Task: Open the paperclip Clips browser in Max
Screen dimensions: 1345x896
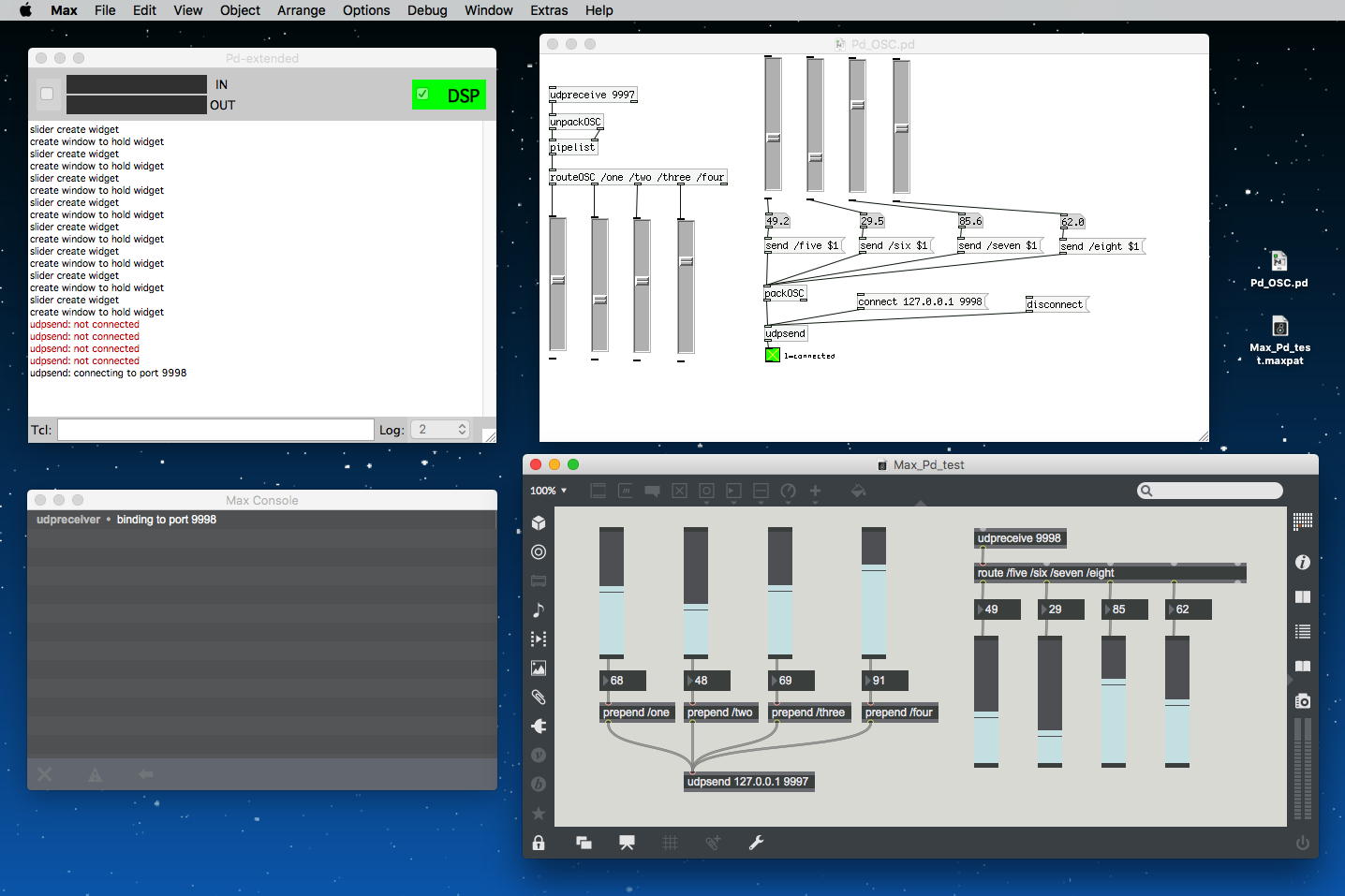Action: [539, 698]
